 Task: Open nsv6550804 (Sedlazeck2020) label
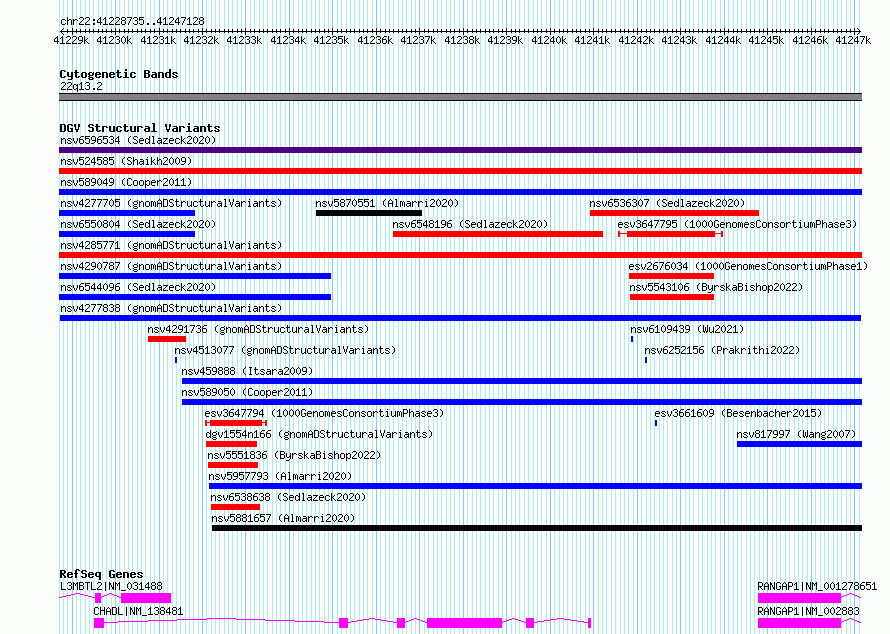(x=138, y=224)
